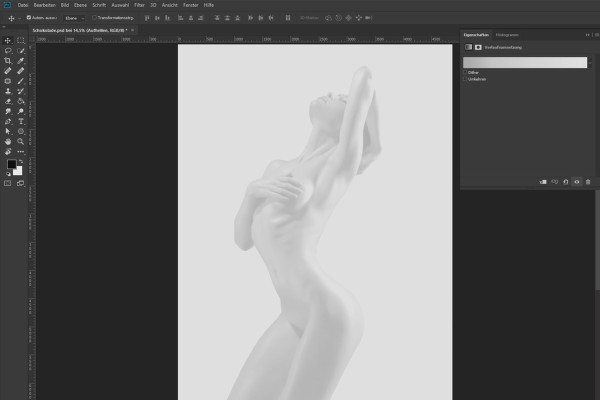Select the gradient map adjustment icon
Screen dimensions: 600x400
coord(468,47)
